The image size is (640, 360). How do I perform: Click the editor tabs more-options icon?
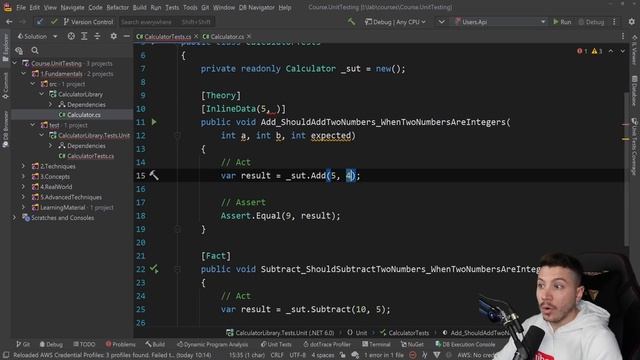[x=623, y=37]
